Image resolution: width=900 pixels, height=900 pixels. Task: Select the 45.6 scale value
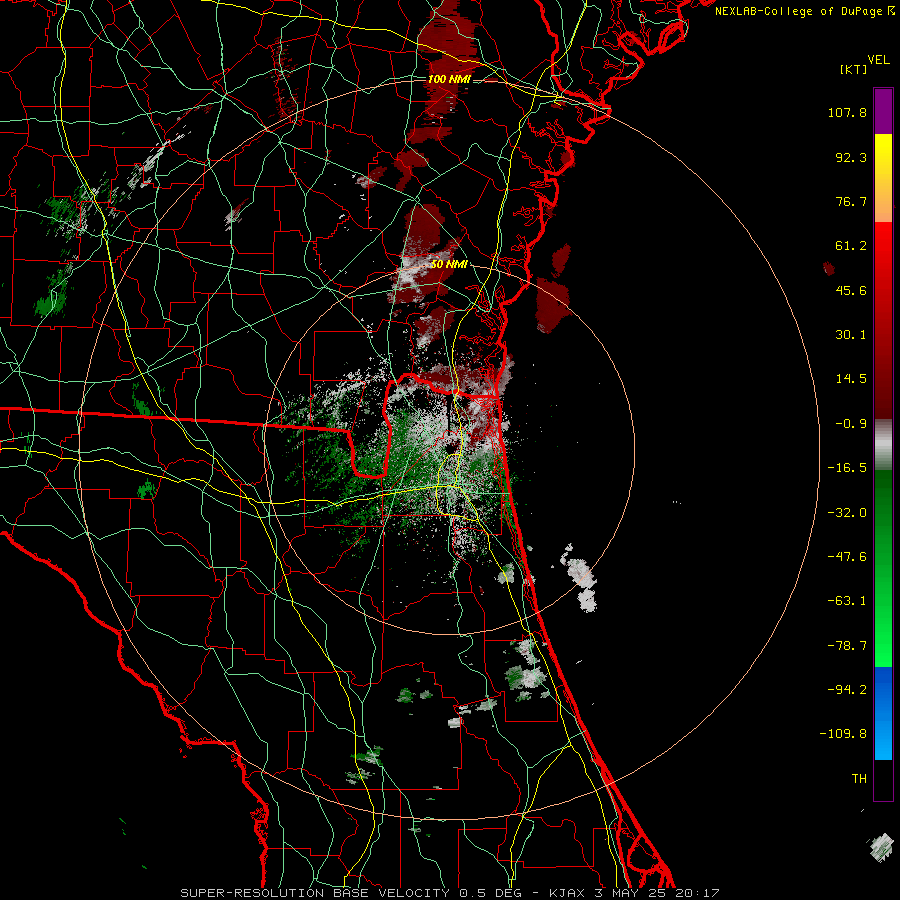pos(851,290)
